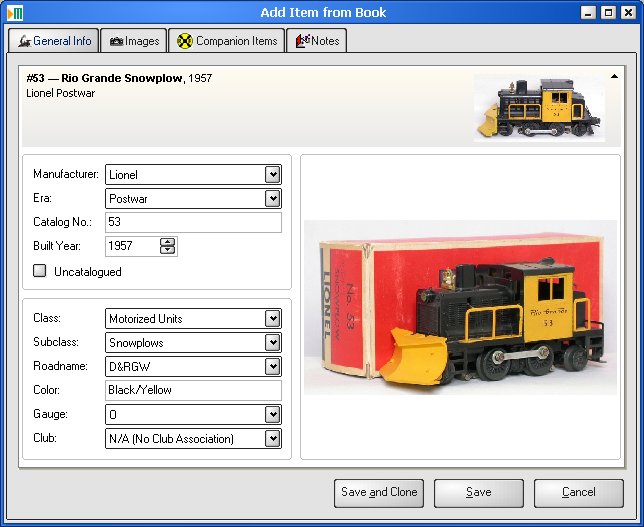The image size is (644, 527).
Task: Open the Notes tab
Action: [316, 41]
